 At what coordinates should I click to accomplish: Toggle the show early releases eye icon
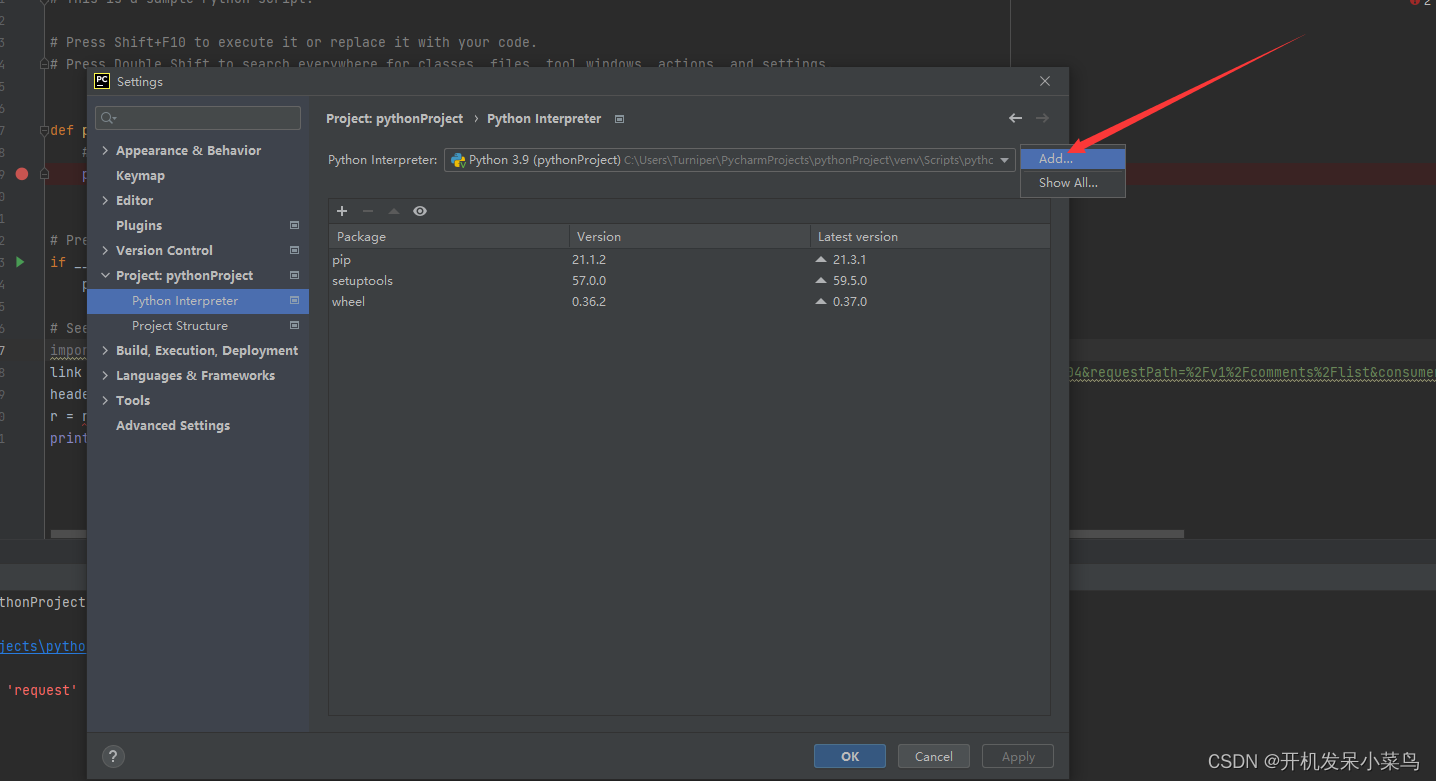click(x=420, y=211)
